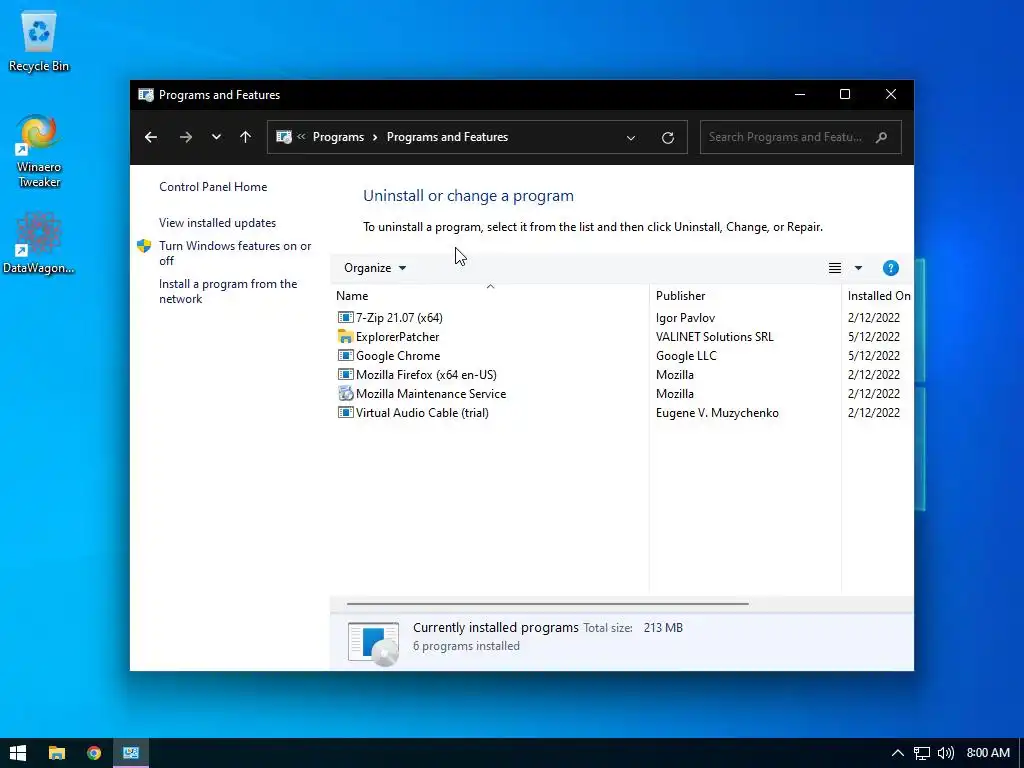Image resolution: width=1024 pixels, height=768 pixels.
Task: Open the Windows Start menu
Action: 18,753
